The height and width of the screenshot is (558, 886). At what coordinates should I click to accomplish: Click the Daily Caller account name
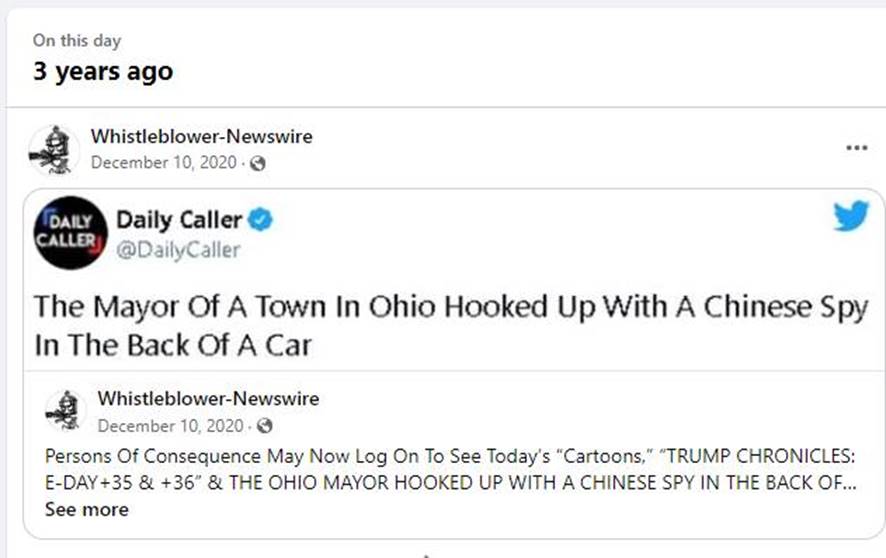[179, 219]
